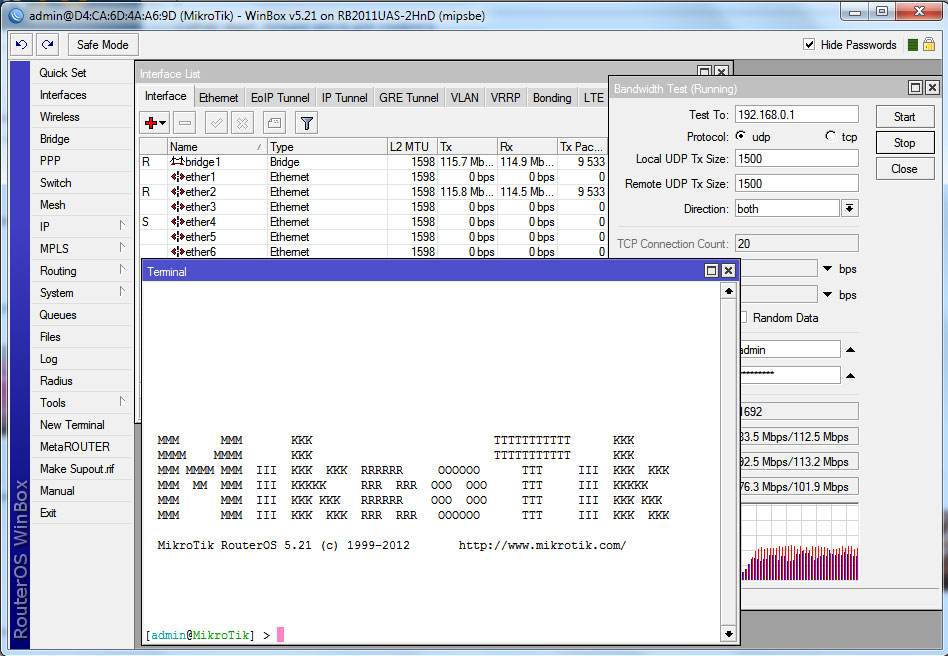Expand the Add interface dropdown arrow
948x656 pixels.
click(161, 122)
